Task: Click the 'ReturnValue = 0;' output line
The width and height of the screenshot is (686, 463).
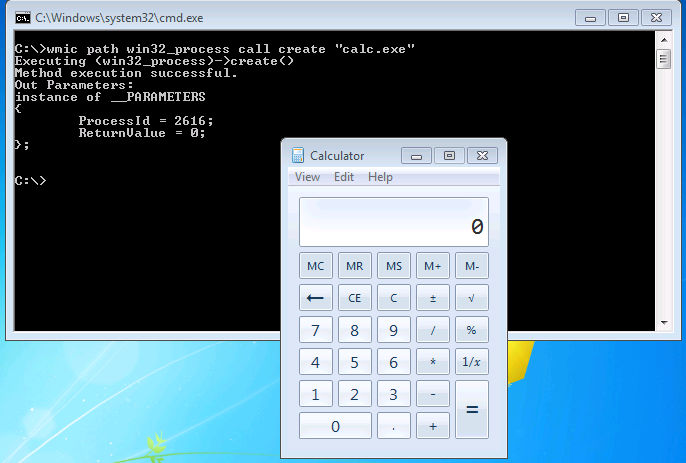Action: click(x=142, y=133)
